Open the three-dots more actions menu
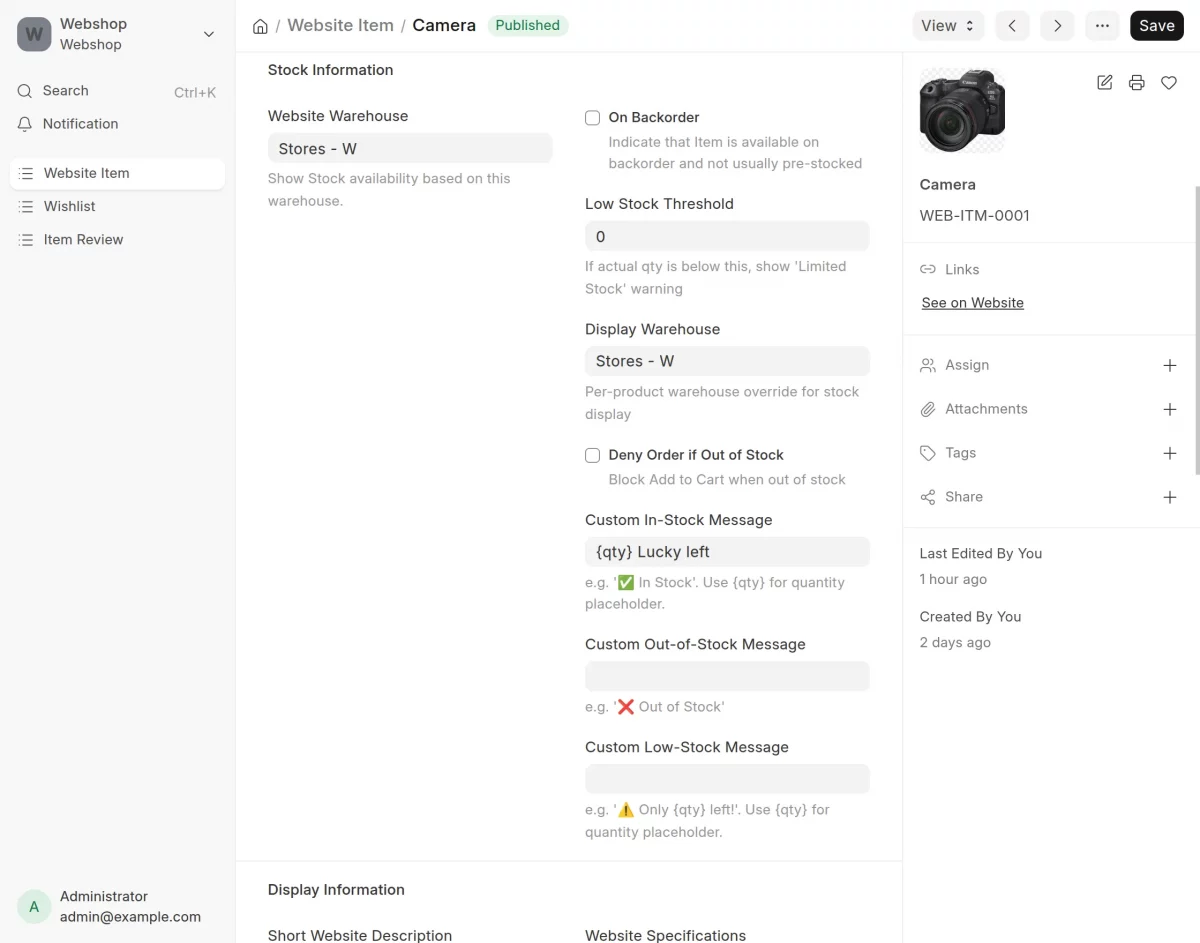 pyautogui.click(x=1102, y=26)
